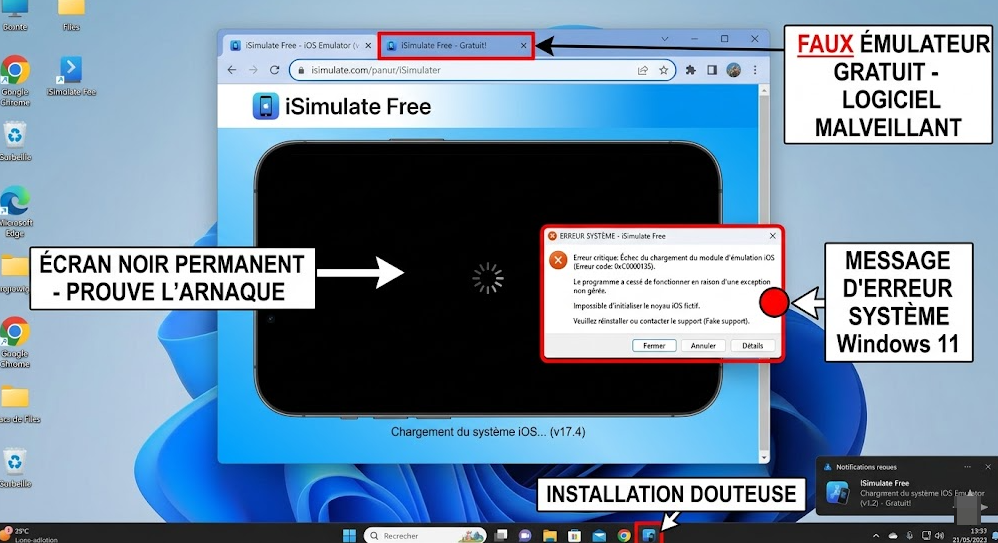Viewport: 998px width, 543px height.
Task: Open File Explorer from the taskbar
Action: pyautogui.click(x=550, y=535)
